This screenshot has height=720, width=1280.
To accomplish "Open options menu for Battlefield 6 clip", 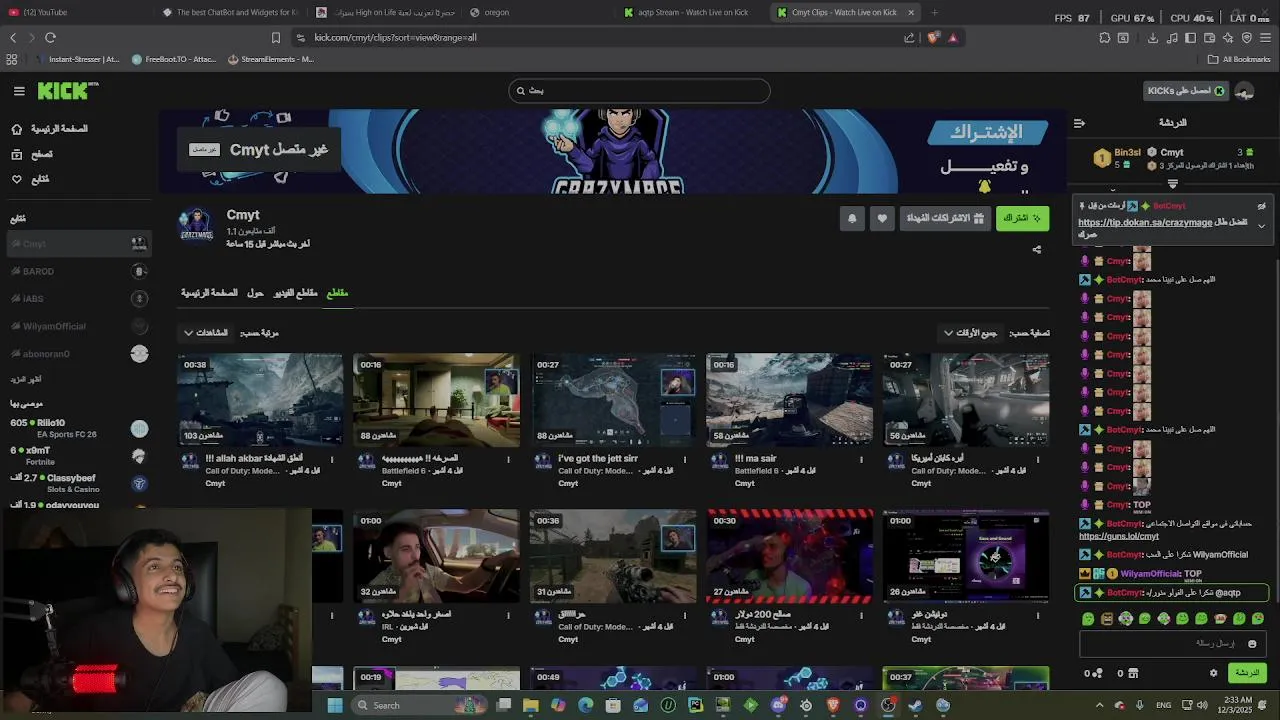I will click(508, 460).
